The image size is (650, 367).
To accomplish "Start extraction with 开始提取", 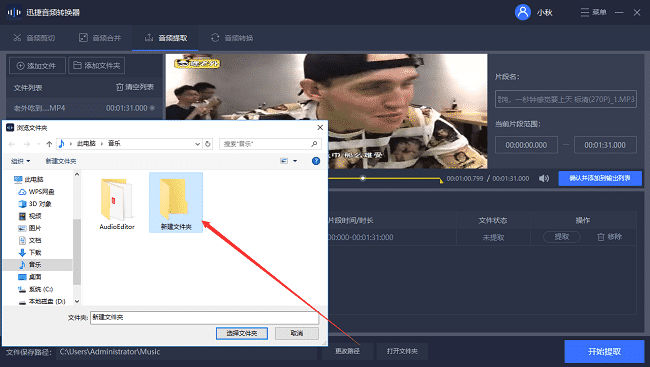I will 604,352.
